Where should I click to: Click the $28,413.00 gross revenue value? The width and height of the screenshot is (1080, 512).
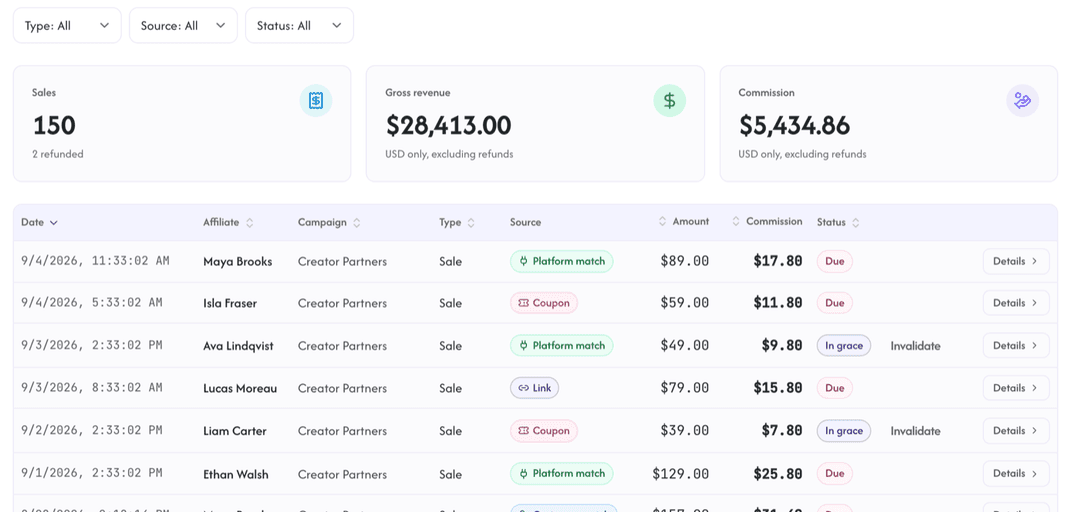point(448,125)
